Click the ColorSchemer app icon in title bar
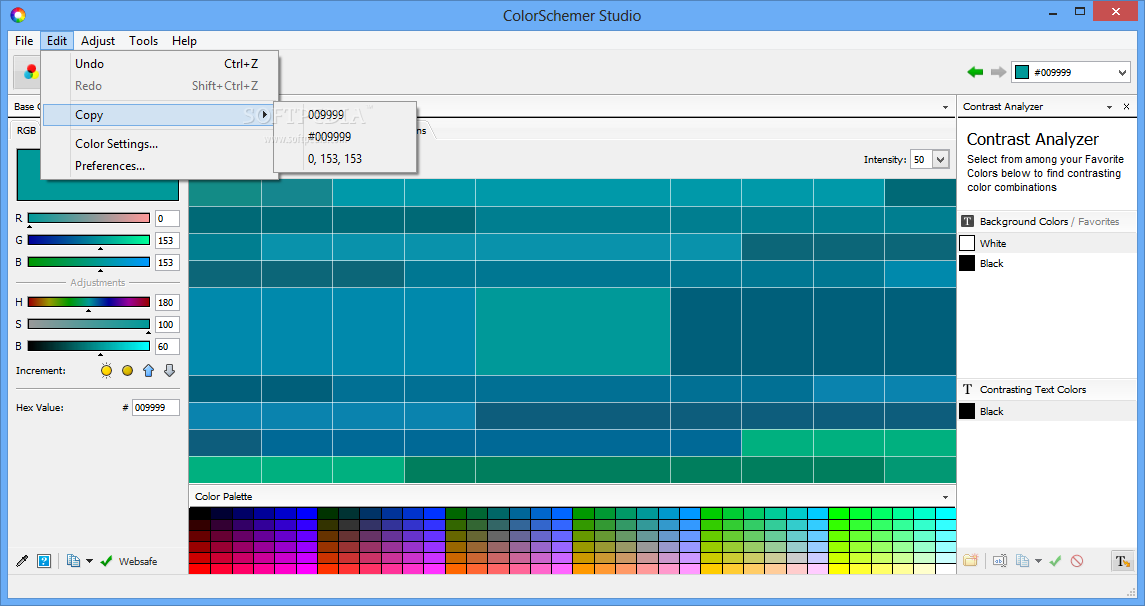The height and width of the screenshot is (606, 1145). pyautogui.click(x=18, y=15)
